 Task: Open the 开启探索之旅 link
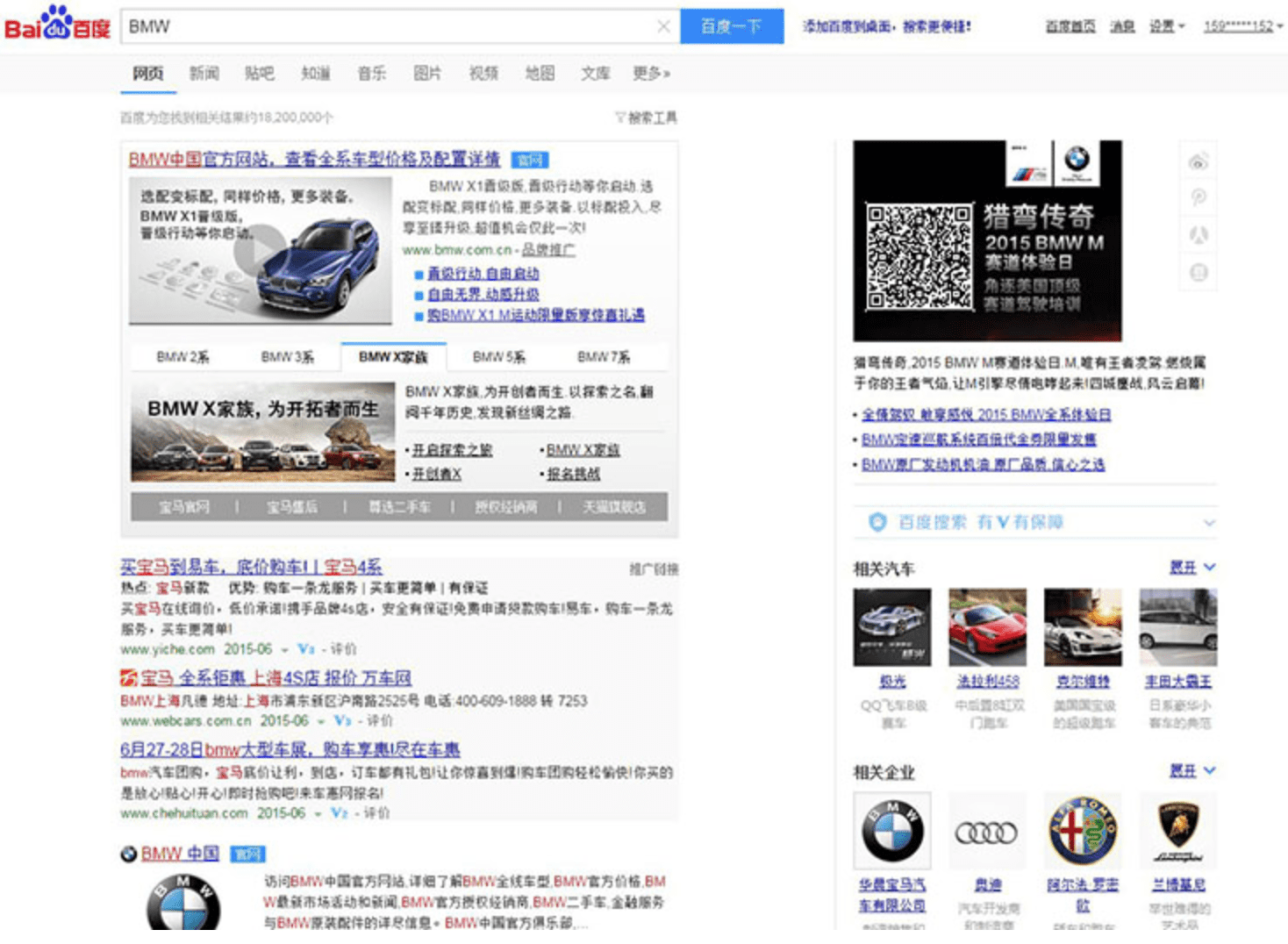452,450
